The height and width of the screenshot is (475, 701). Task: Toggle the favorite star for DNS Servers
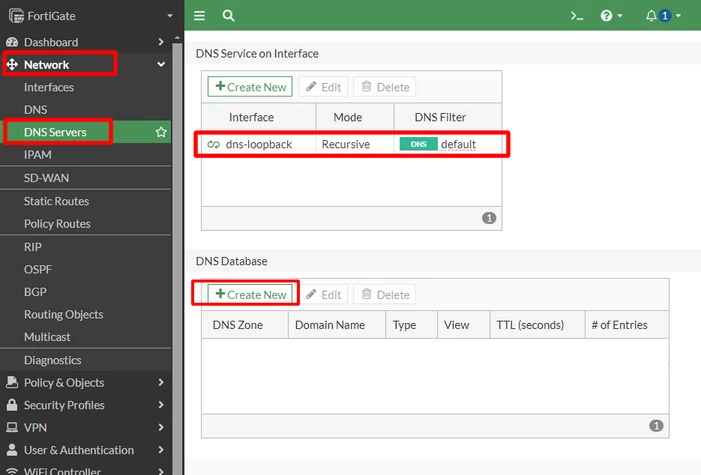coord(161,132)
